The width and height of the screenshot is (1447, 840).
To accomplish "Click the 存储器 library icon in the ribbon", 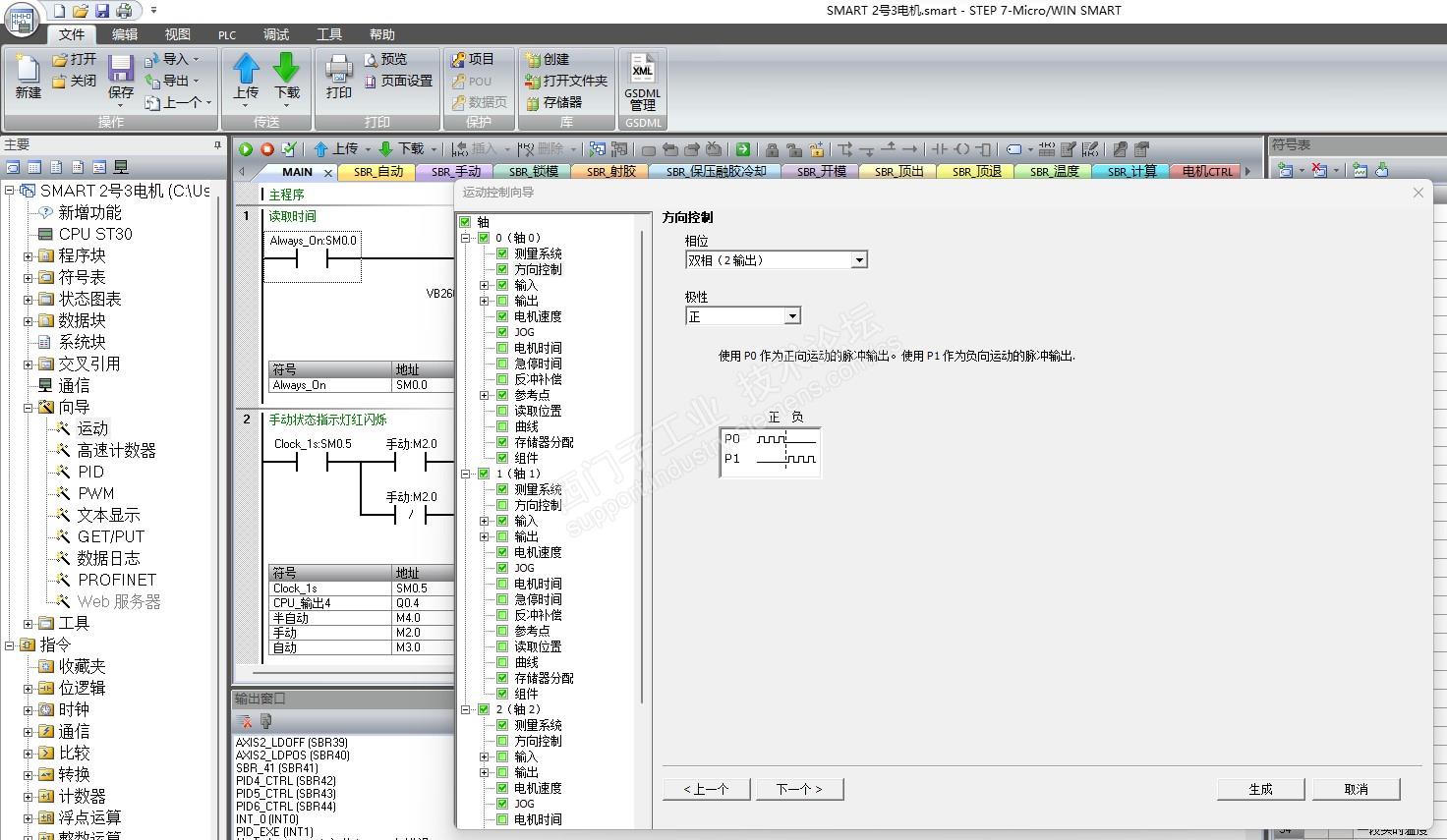I will click(x=533, y=102).
